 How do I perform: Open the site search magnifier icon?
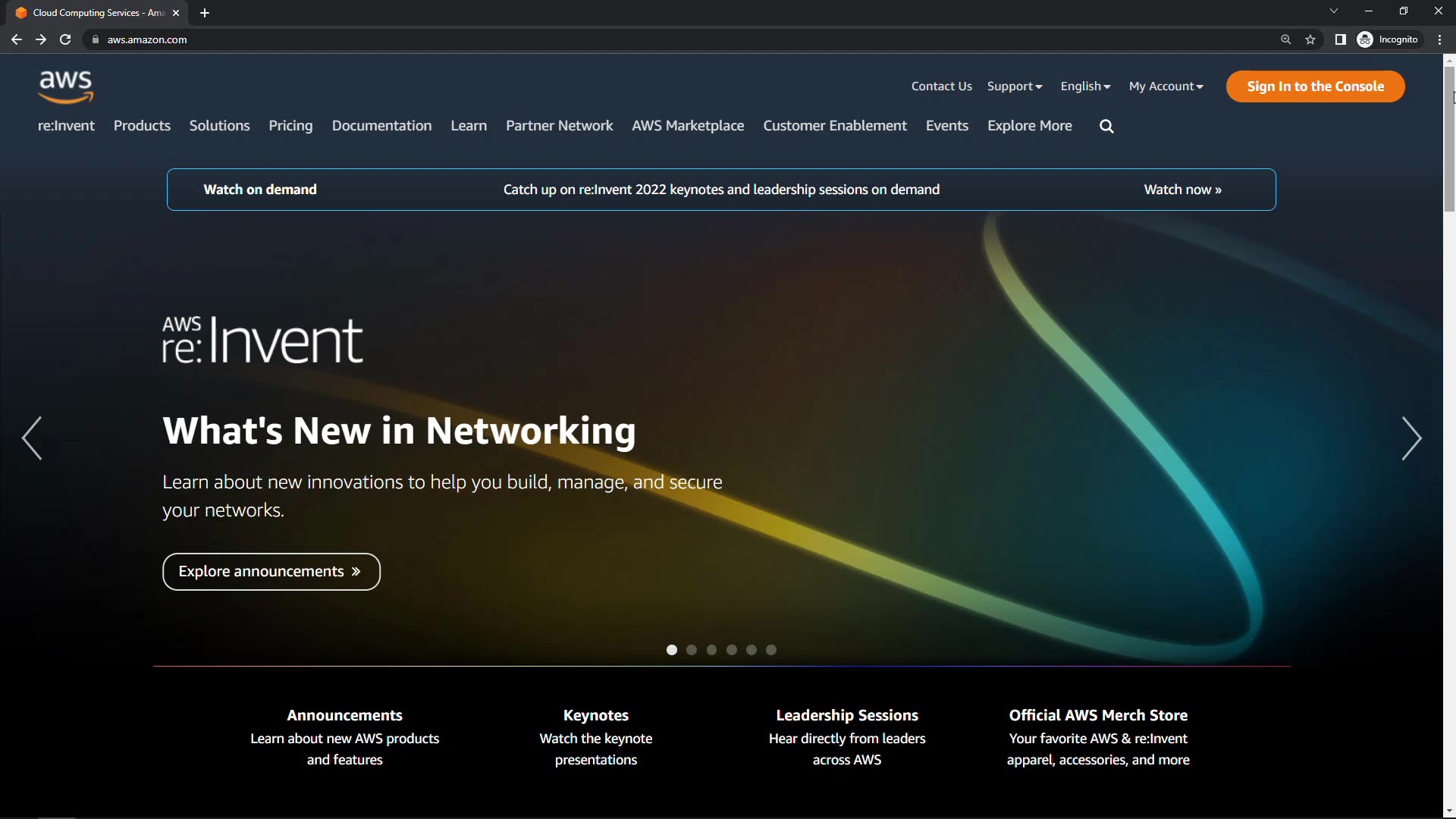[1106, 127]
